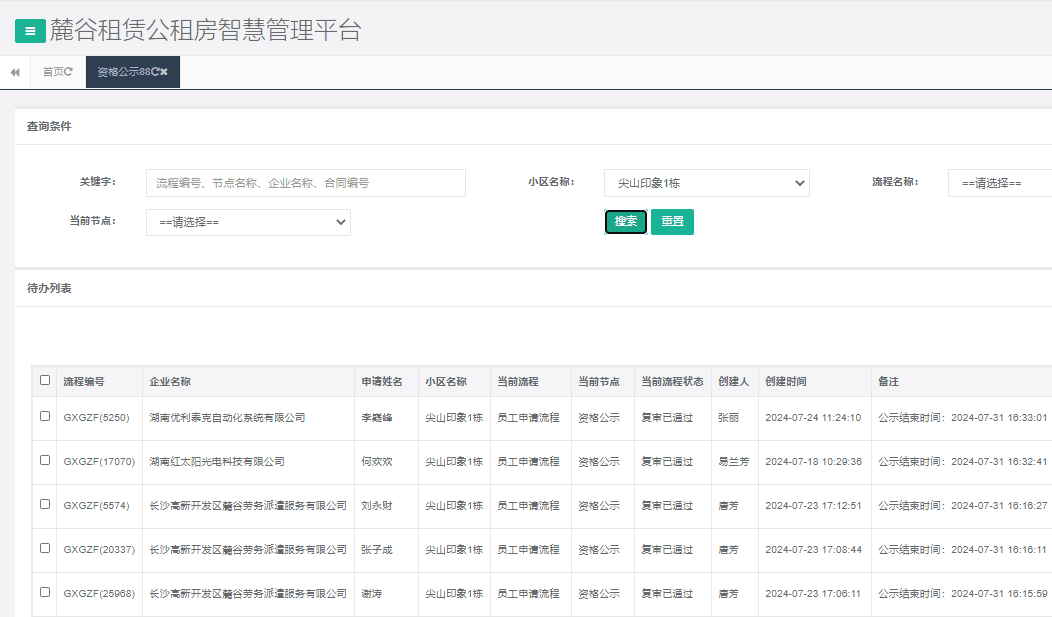Screen dimensions: 1052x617
Task: Check the row for applicant 张子成
Action: click(43, 549)
